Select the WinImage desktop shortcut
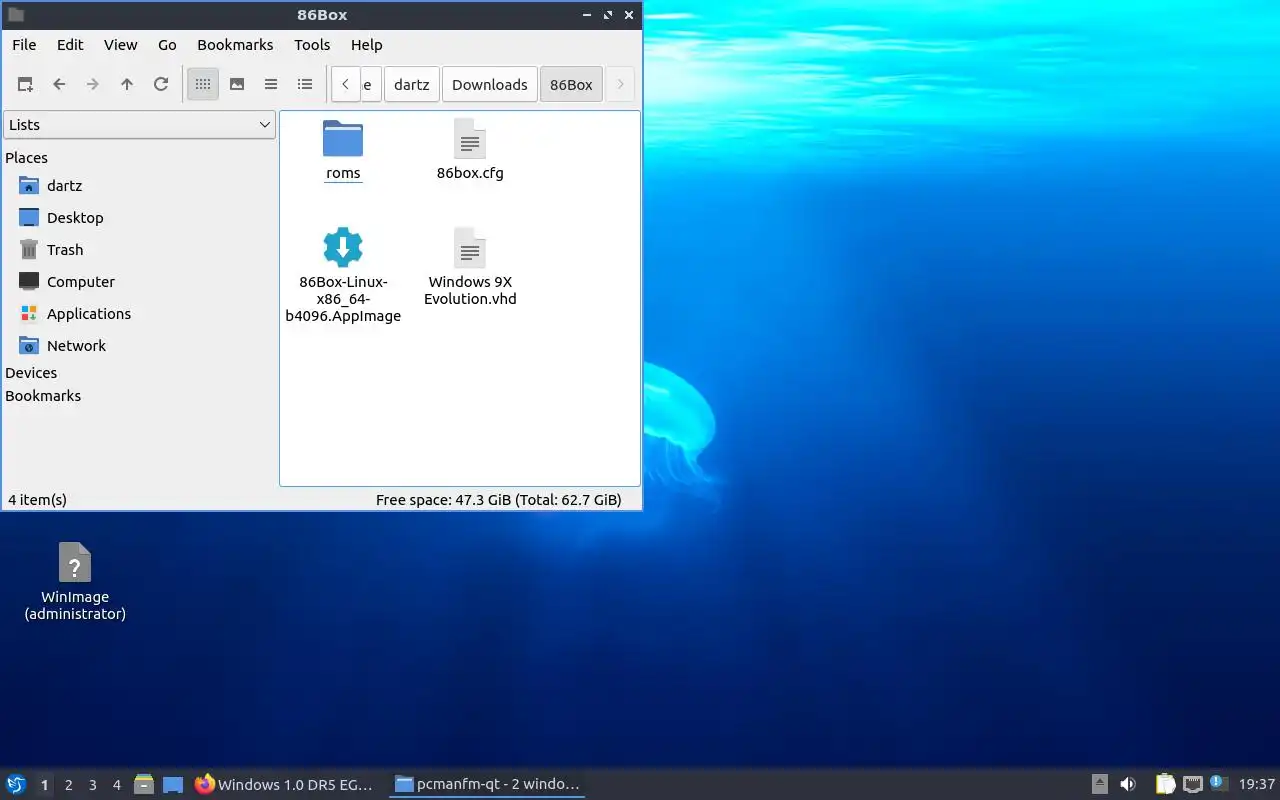 [75, 563]
